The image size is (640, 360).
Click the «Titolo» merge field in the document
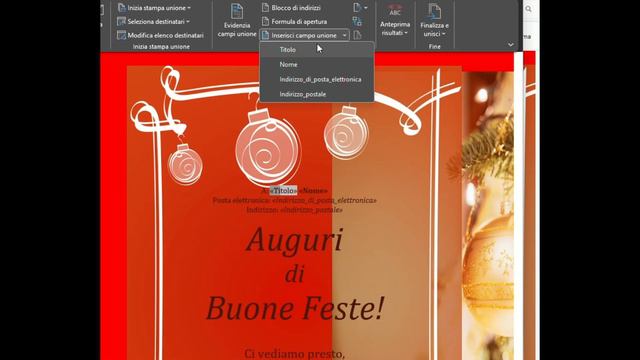[283, 191]
